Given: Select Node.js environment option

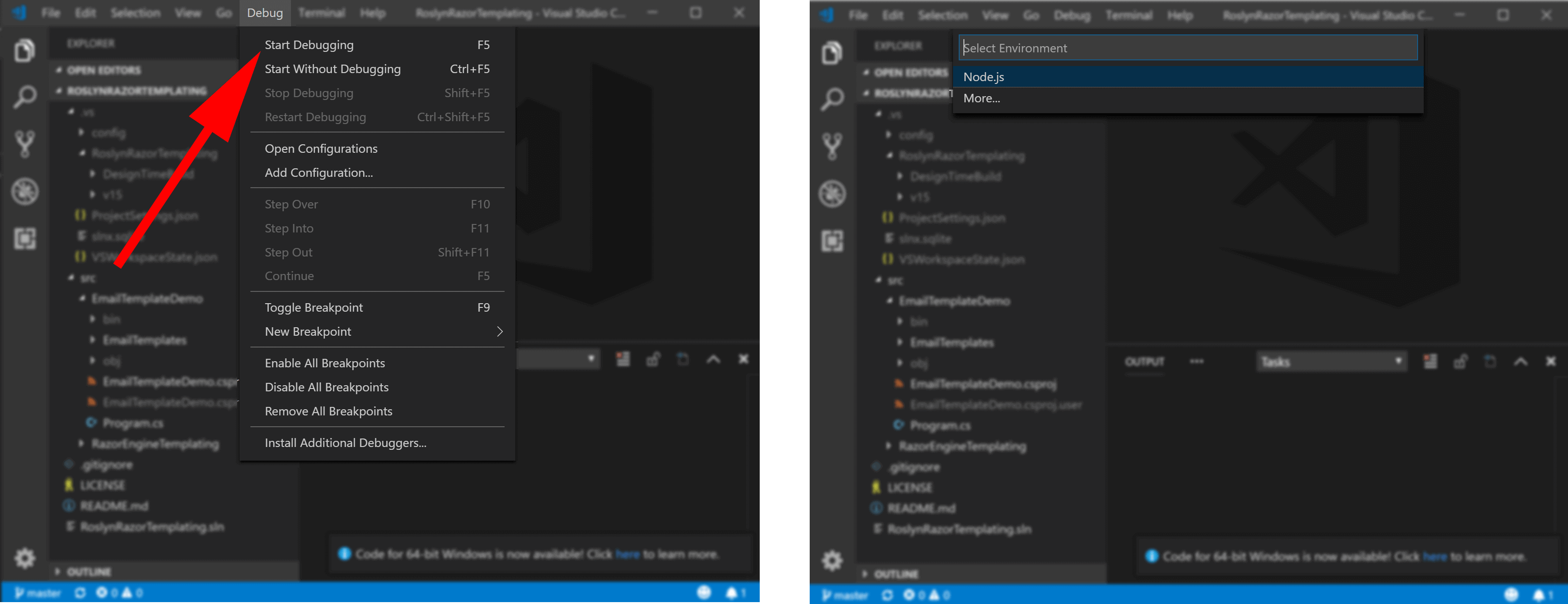Looking at the screenshot, I should pos(1188,77).
